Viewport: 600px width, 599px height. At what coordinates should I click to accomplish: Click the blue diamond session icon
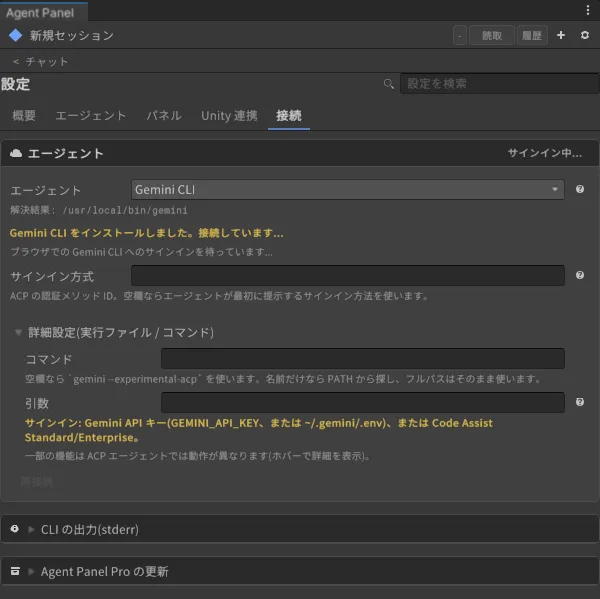16,35
